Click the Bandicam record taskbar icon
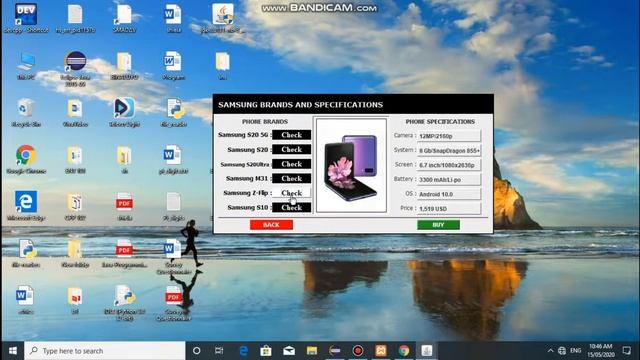Viewport: 640px width, 360px height. (358, 351)
